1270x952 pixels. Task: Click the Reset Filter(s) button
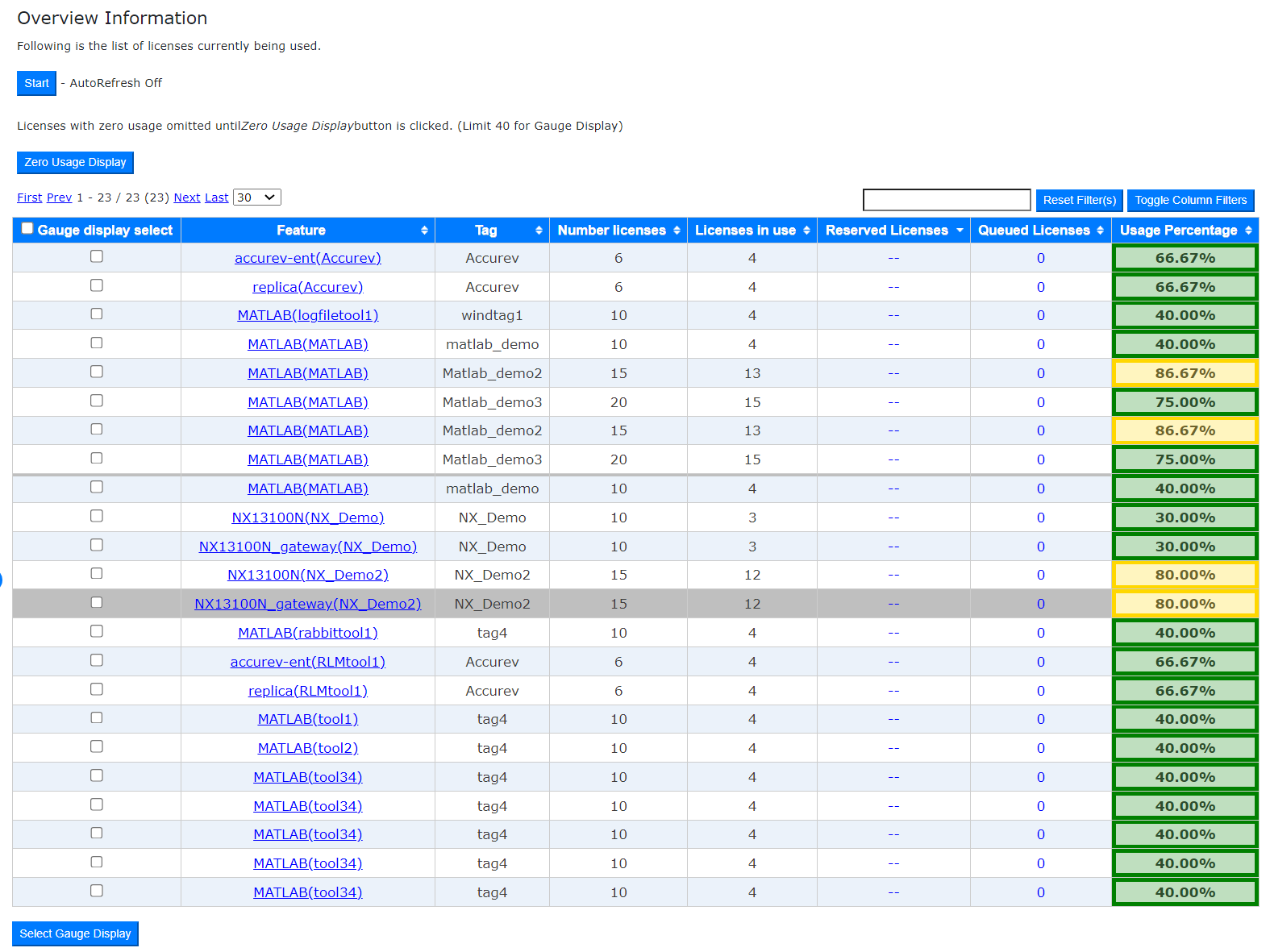[x=1080, y=200]
